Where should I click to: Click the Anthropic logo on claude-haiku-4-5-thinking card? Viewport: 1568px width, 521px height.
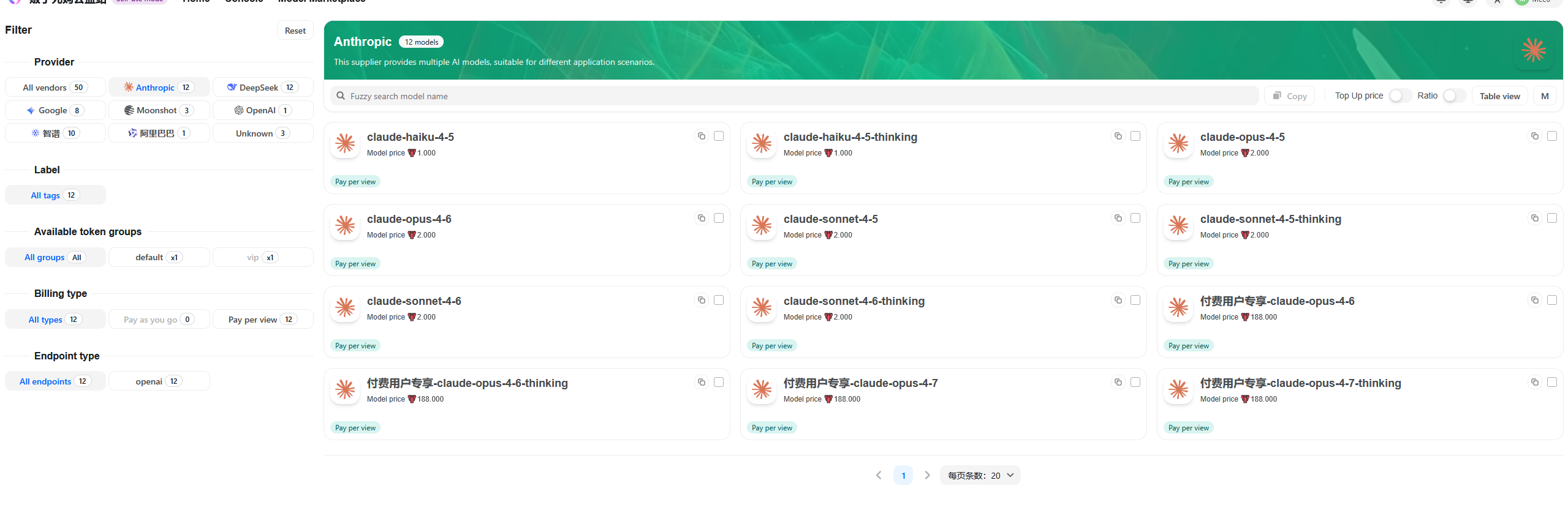(x=762, y=143)
